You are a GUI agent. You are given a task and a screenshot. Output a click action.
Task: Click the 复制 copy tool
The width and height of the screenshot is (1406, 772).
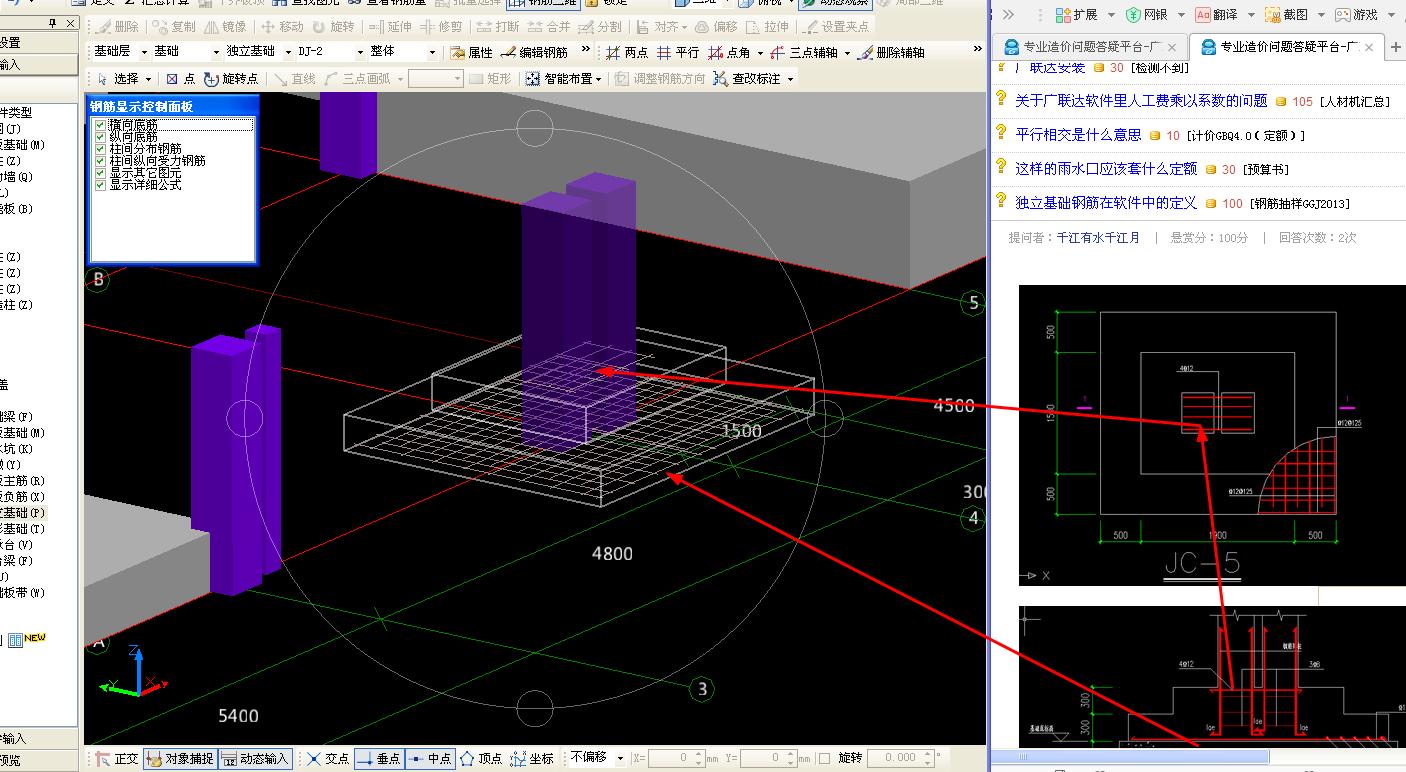click(174, 26)
